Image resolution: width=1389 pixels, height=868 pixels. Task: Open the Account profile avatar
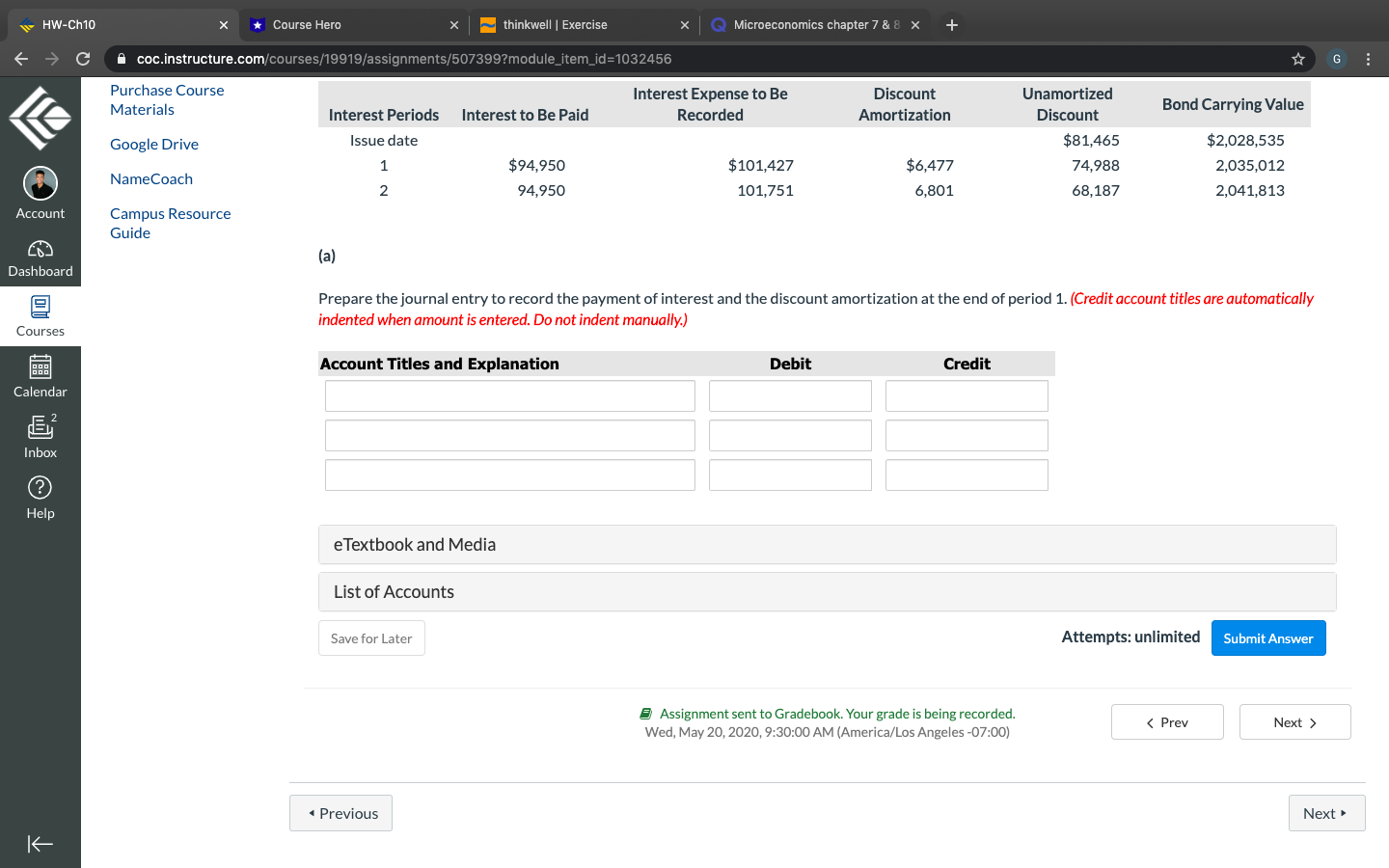41,183
